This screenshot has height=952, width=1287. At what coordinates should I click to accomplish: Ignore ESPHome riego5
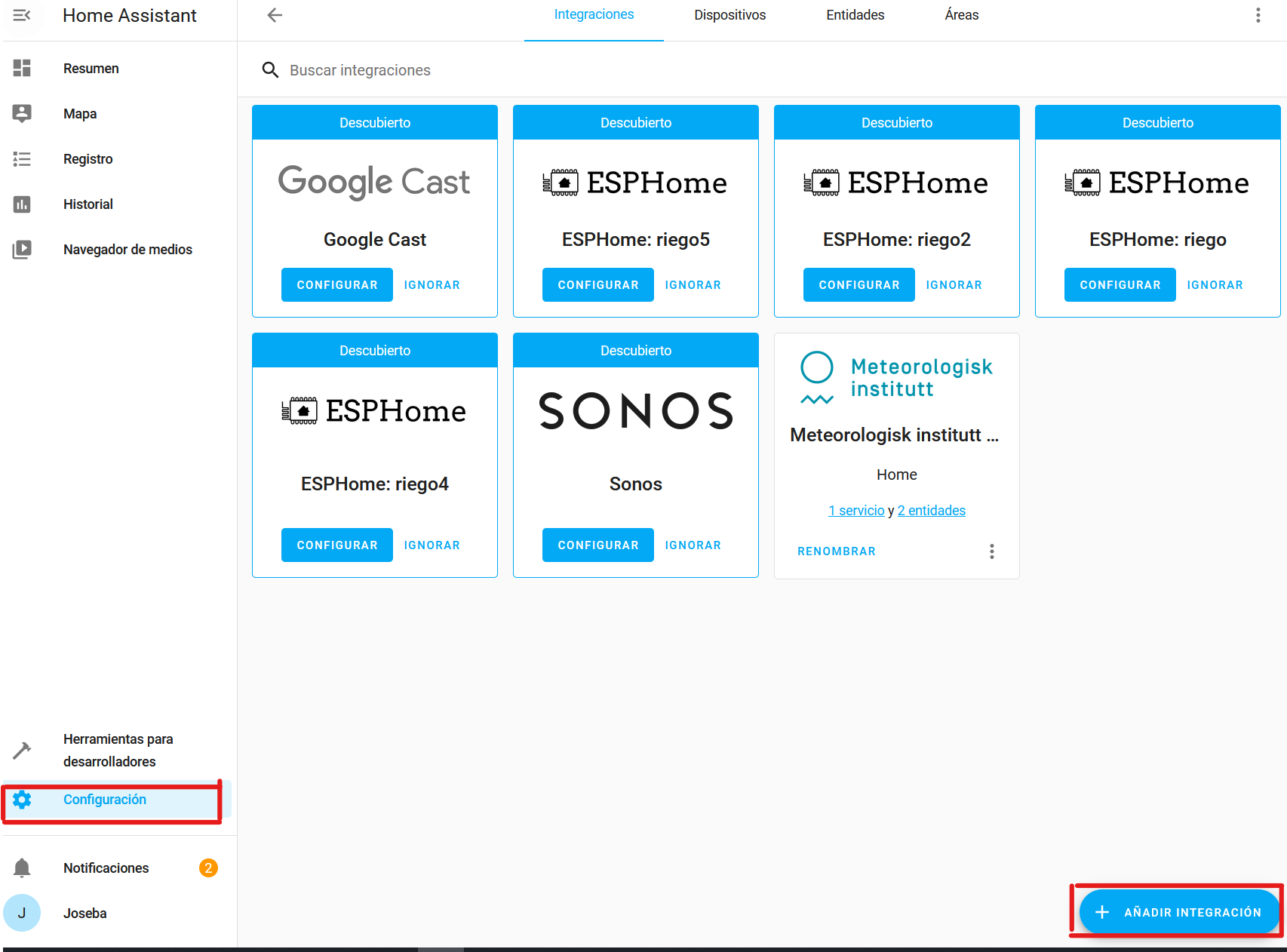(x=693, y=284)
